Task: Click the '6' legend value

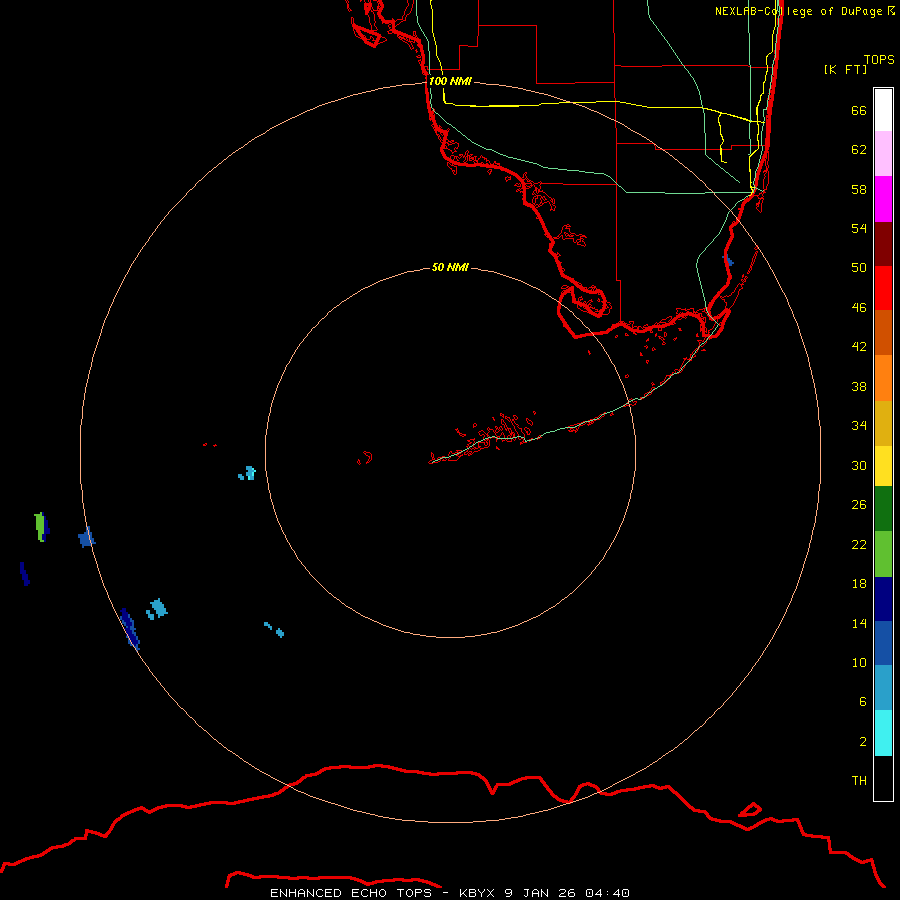Action: click(863, 702)
